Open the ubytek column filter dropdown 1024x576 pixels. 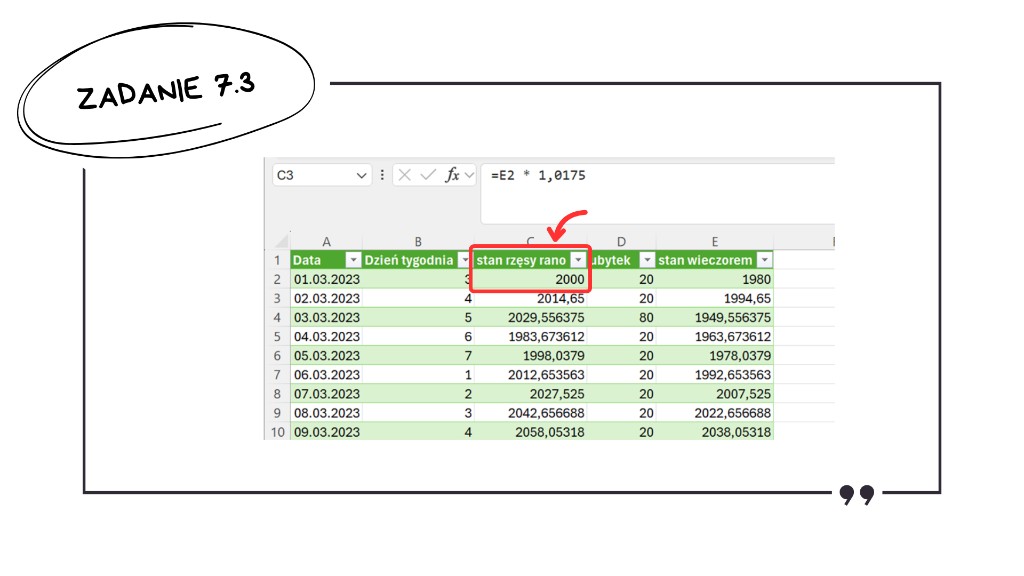[647, 260]
